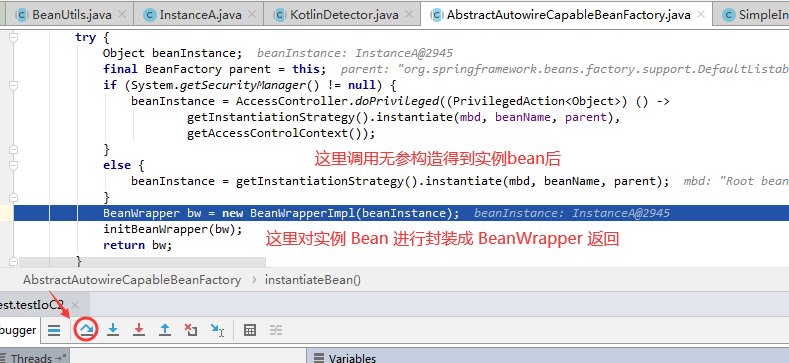
Task: Close the KotlinDetector.java tab
Action: (x=409, y=15)
